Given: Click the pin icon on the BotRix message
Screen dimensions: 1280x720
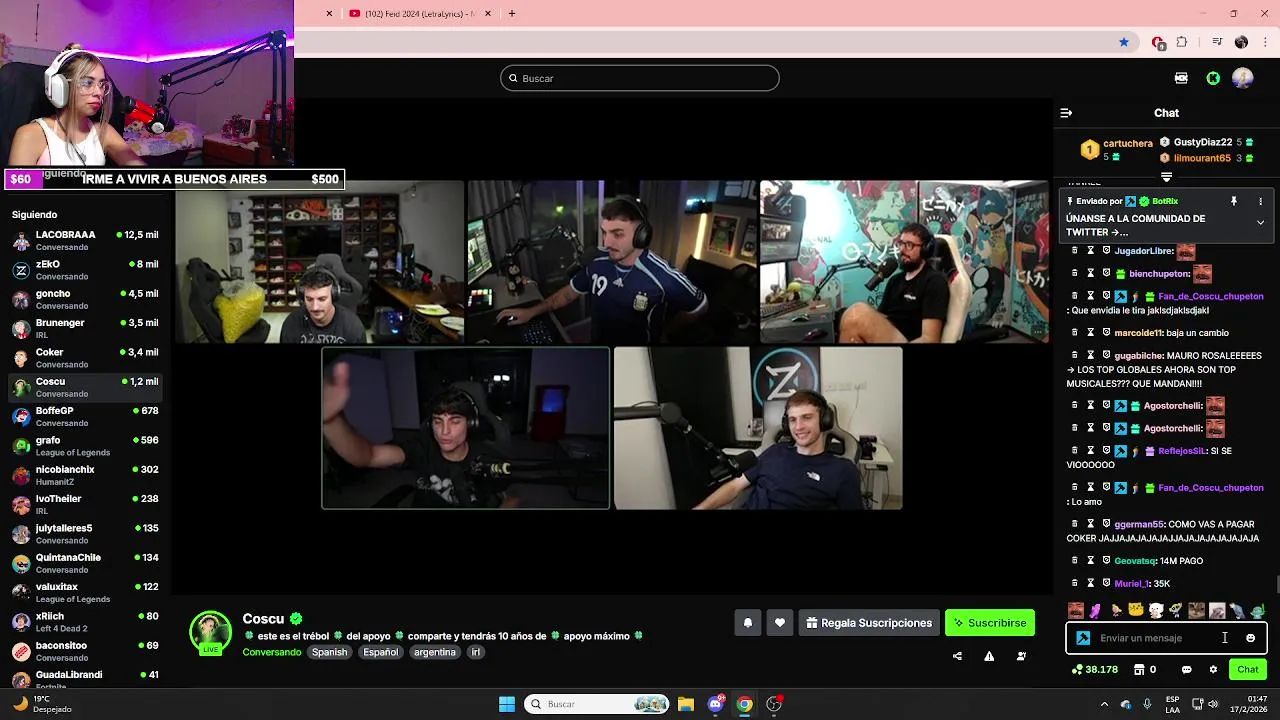Looking at the screenshot, I should (1234, 201).
